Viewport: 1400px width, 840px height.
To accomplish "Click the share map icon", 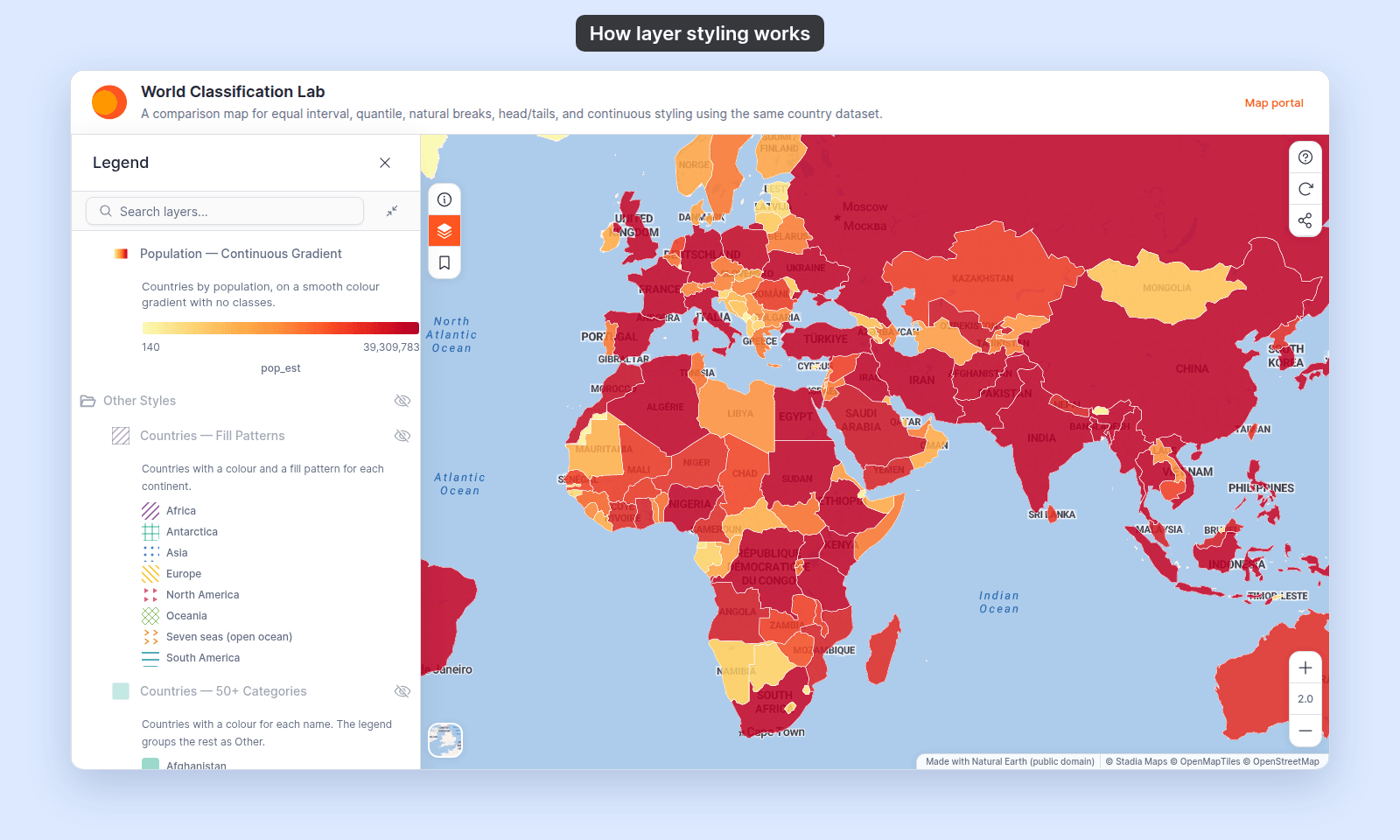I will click(1305, 220).
